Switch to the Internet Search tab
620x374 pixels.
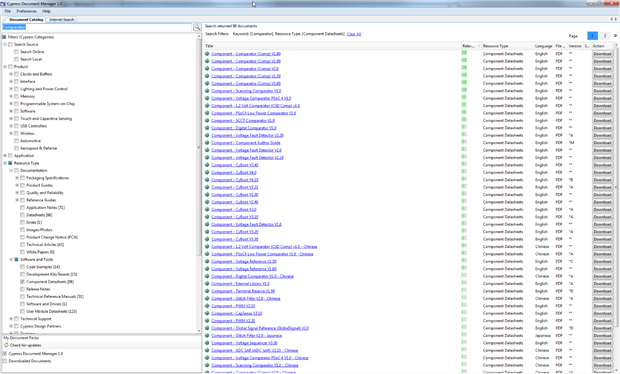[62, 19]
